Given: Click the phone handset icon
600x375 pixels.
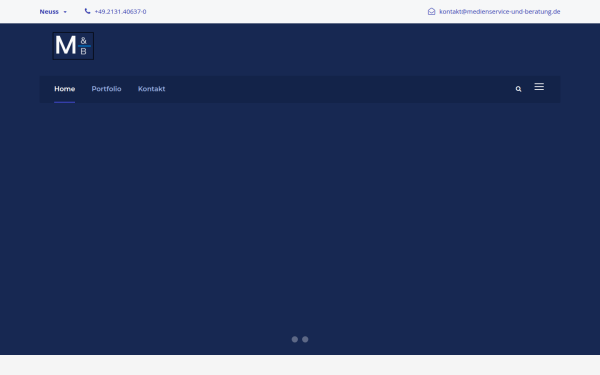Looking at the screenshot, I should (x=88, y=11).
